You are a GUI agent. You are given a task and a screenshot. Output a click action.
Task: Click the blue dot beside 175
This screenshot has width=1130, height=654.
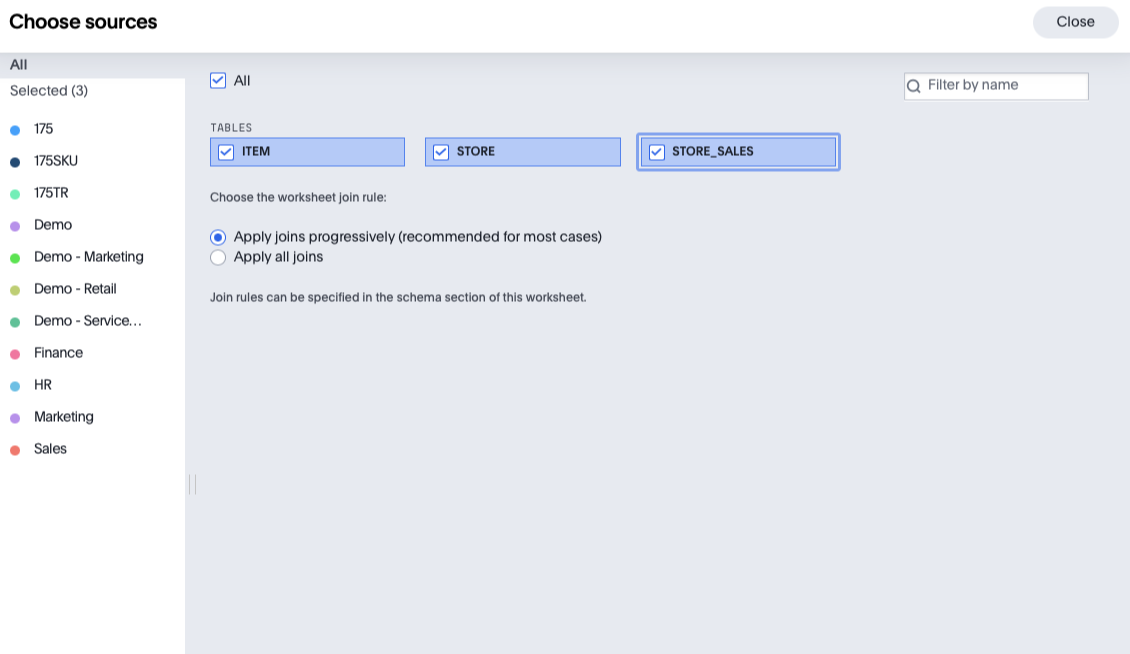(x=15, y=130)
